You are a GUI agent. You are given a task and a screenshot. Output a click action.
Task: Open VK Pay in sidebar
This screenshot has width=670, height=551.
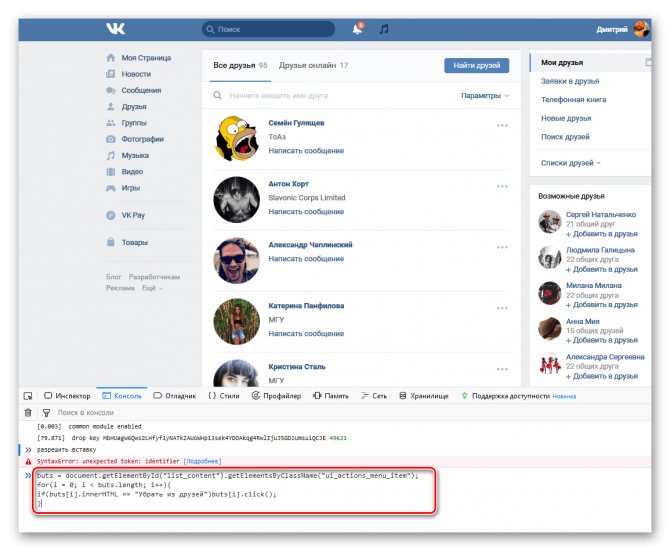[133, 215]
